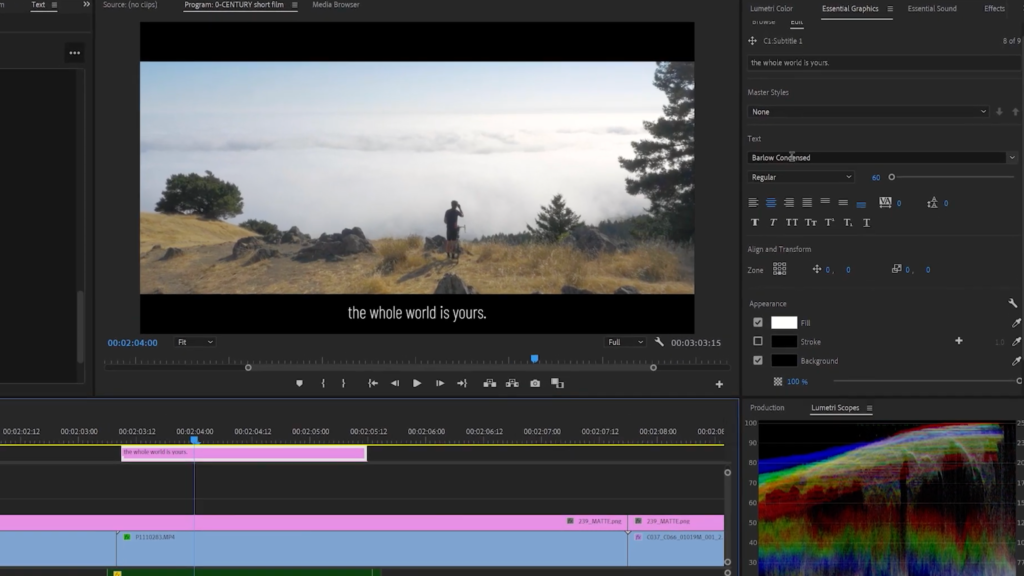Enable the Stroke checkbox
Viewport: 1024px width, 576px height.
coord(758,341)
